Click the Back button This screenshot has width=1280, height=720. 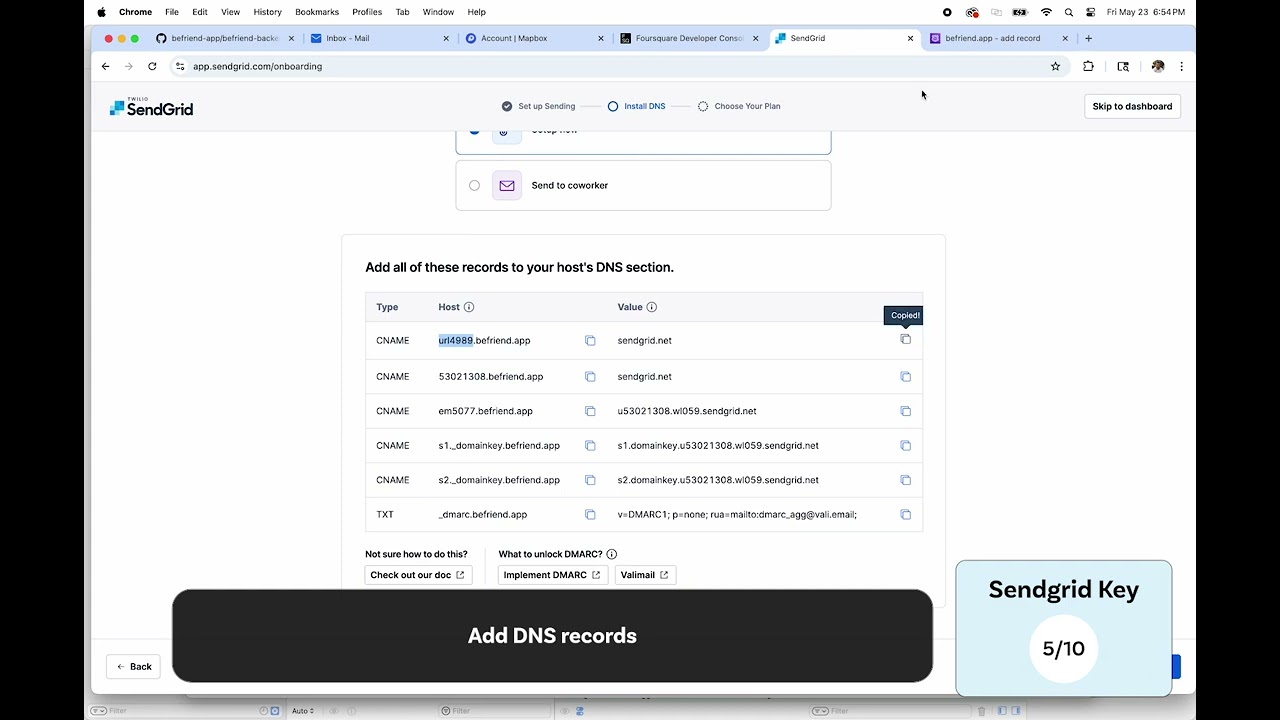[x=134, y=667]
